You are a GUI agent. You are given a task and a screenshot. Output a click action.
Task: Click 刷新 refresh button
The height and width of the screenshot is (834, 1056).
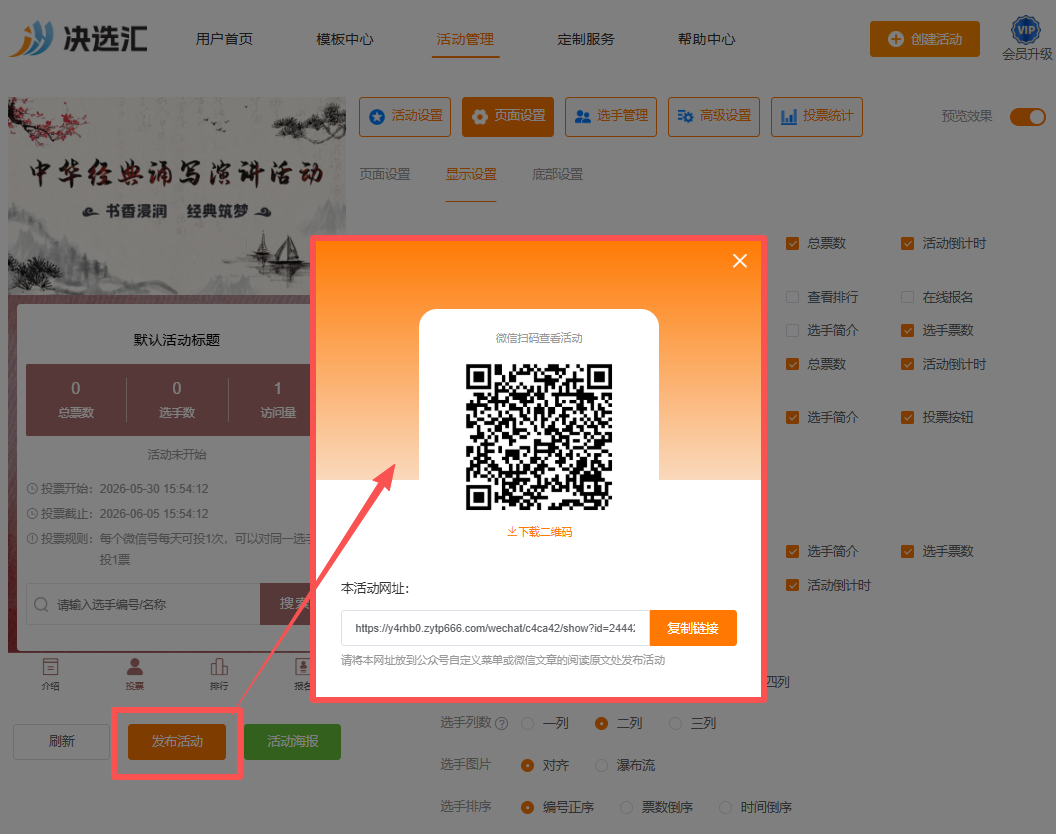pos(61,742)
